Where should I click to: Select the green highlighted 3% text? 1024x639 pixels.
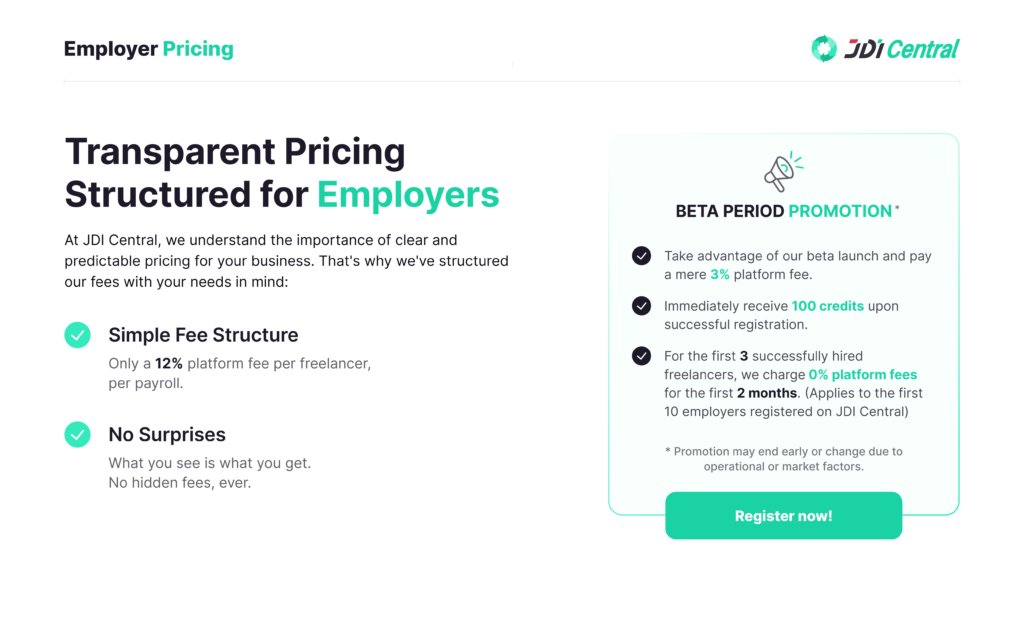[x=718, y=274]
